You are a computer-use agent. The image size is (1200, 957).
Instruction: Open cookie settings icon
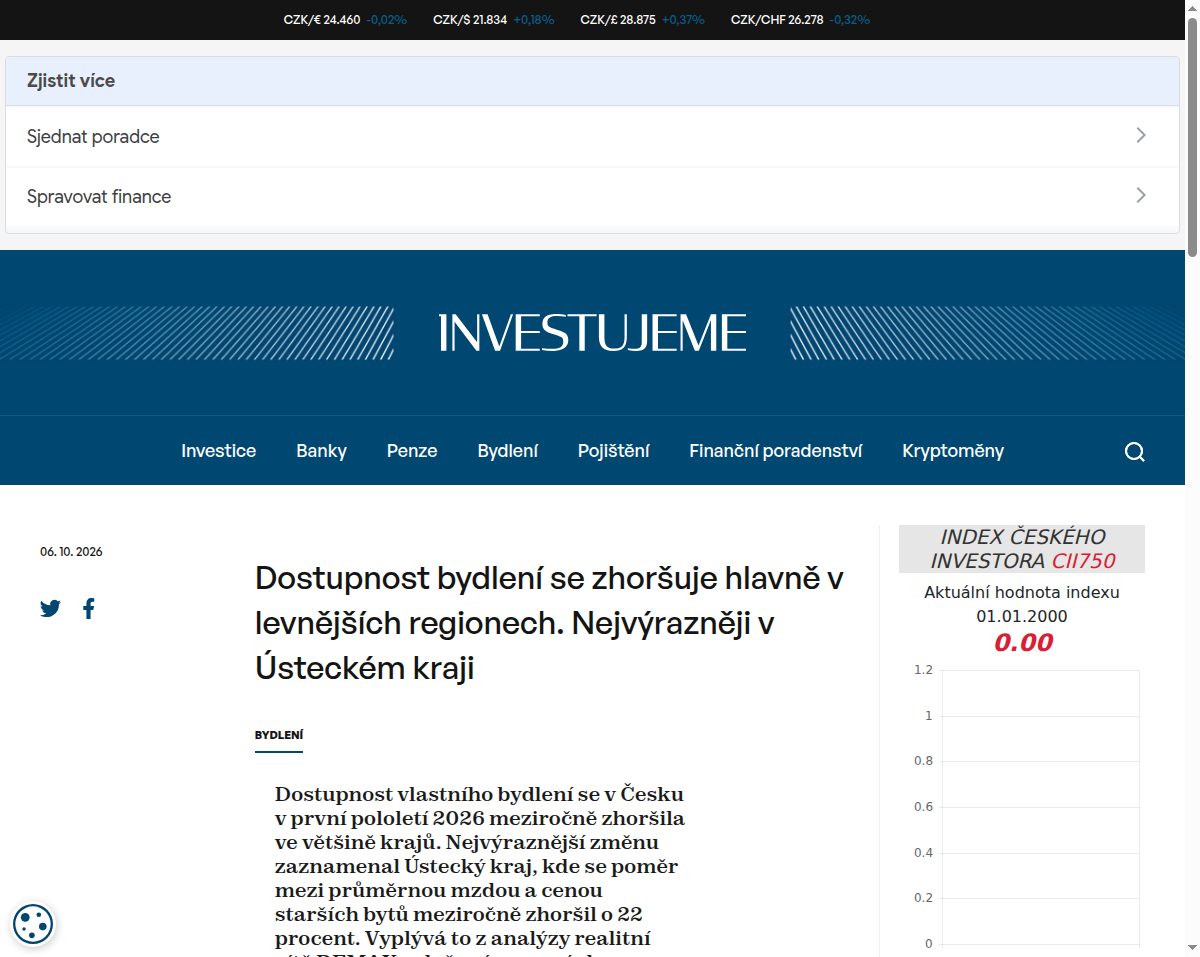33,923
